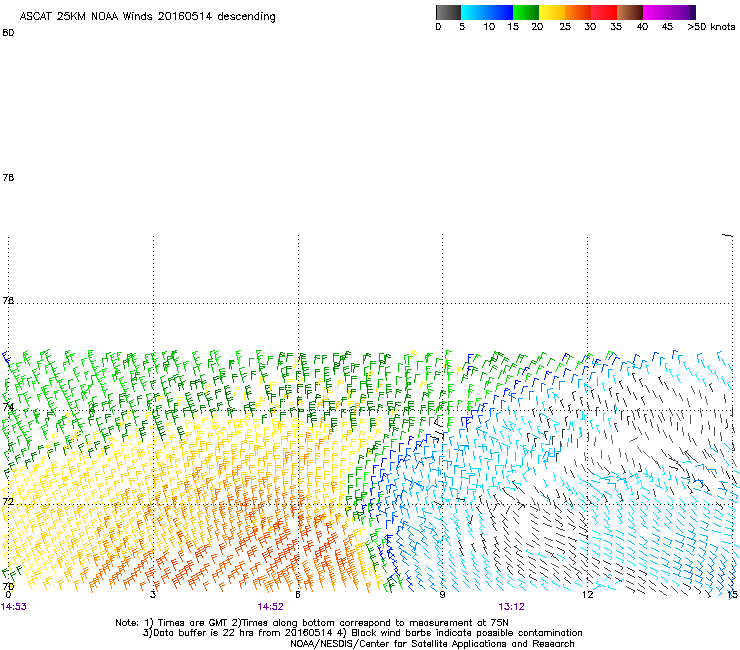The height and width of the screenshot is (650, 740).
Task: Click the purple time stamp '14:53'
Action: tap(14, 607)
